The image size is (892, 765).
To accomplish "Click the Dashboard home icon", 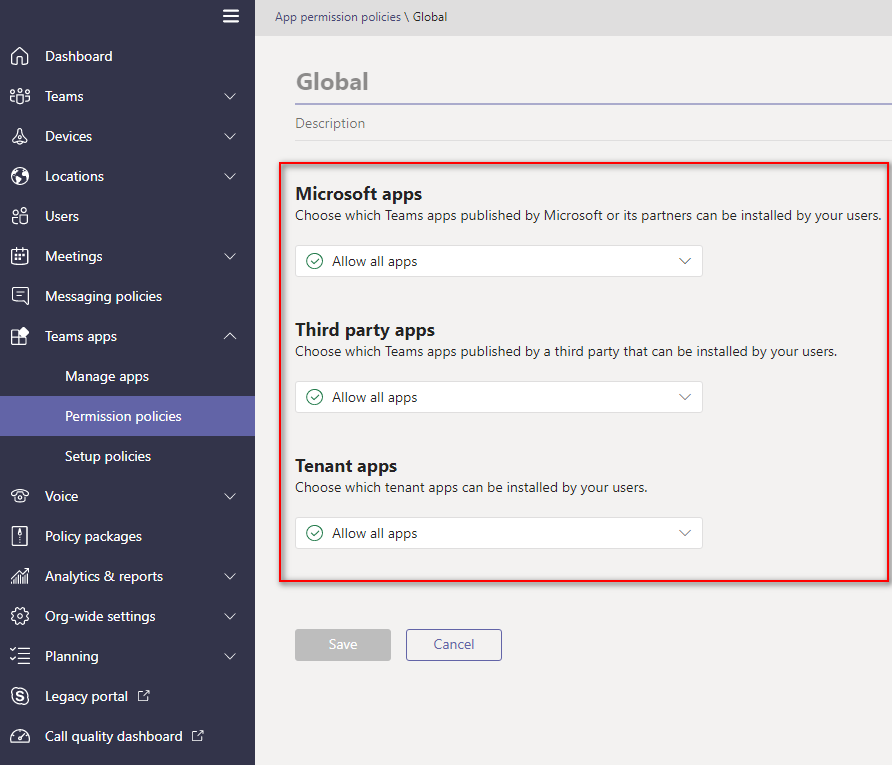I will [x=20, y=56].
